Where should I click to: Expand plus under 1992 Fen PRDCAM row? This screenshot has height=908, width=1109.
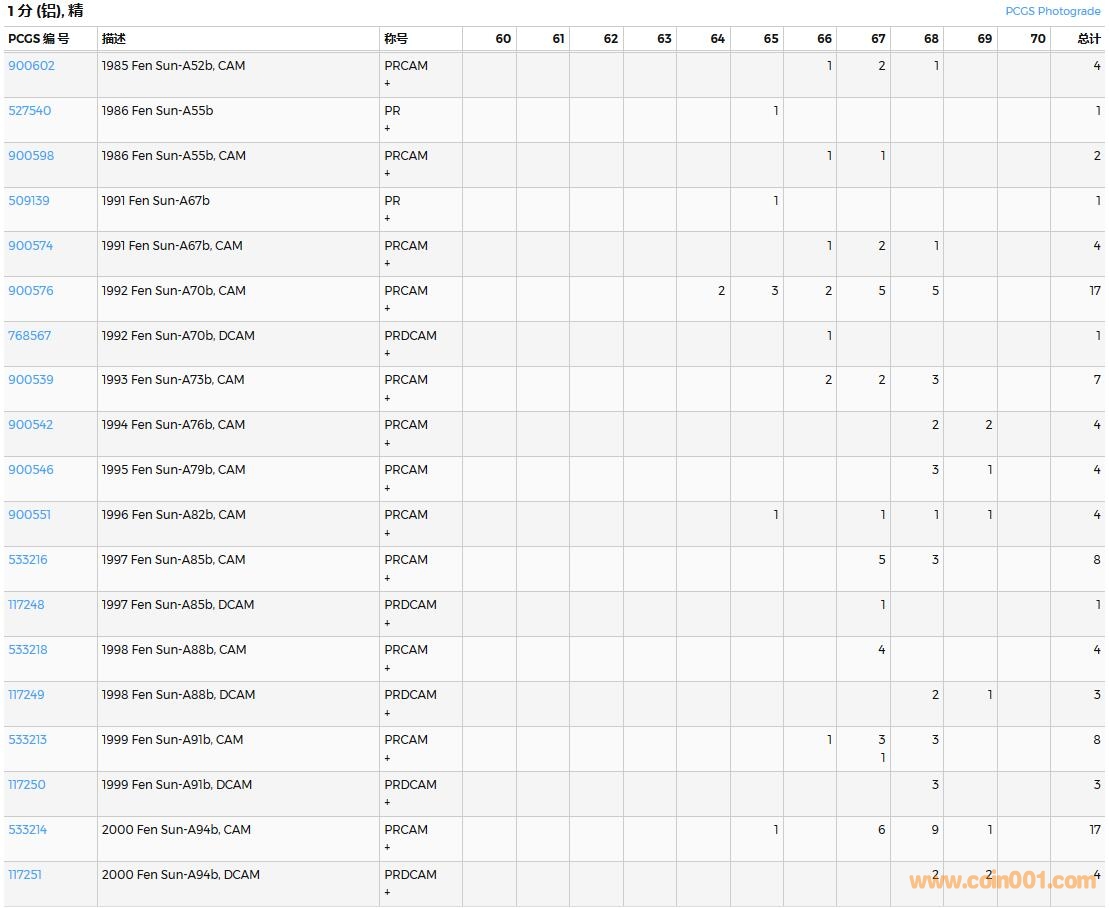[x=387, y=354]
